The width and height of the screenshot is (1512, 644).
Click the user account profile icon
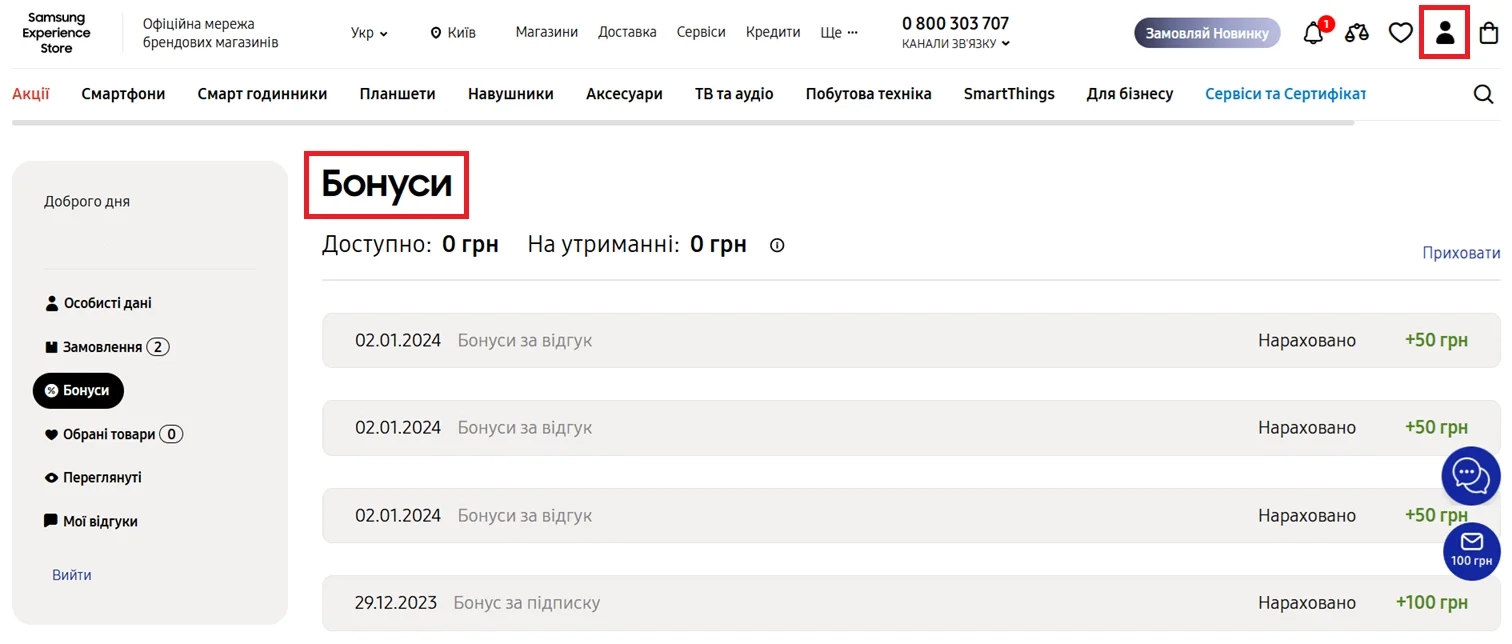coord(1444,33)
